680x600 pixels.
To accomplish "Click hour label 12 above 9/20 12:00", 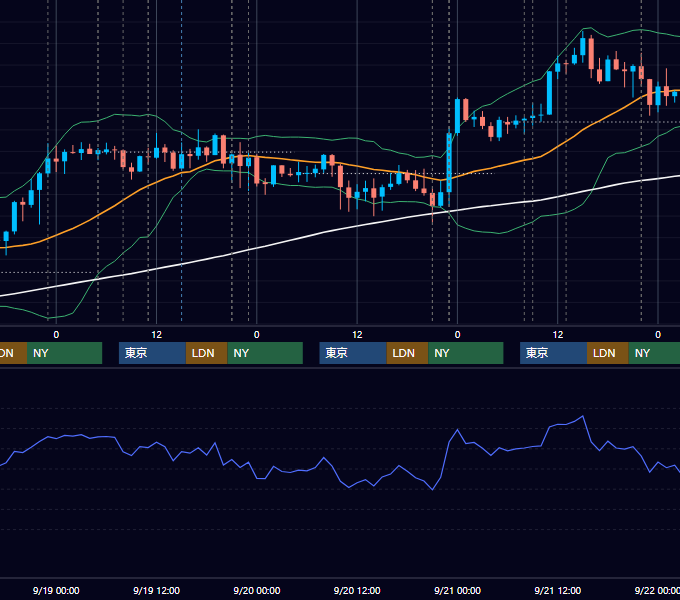I will tap(357, 335).
